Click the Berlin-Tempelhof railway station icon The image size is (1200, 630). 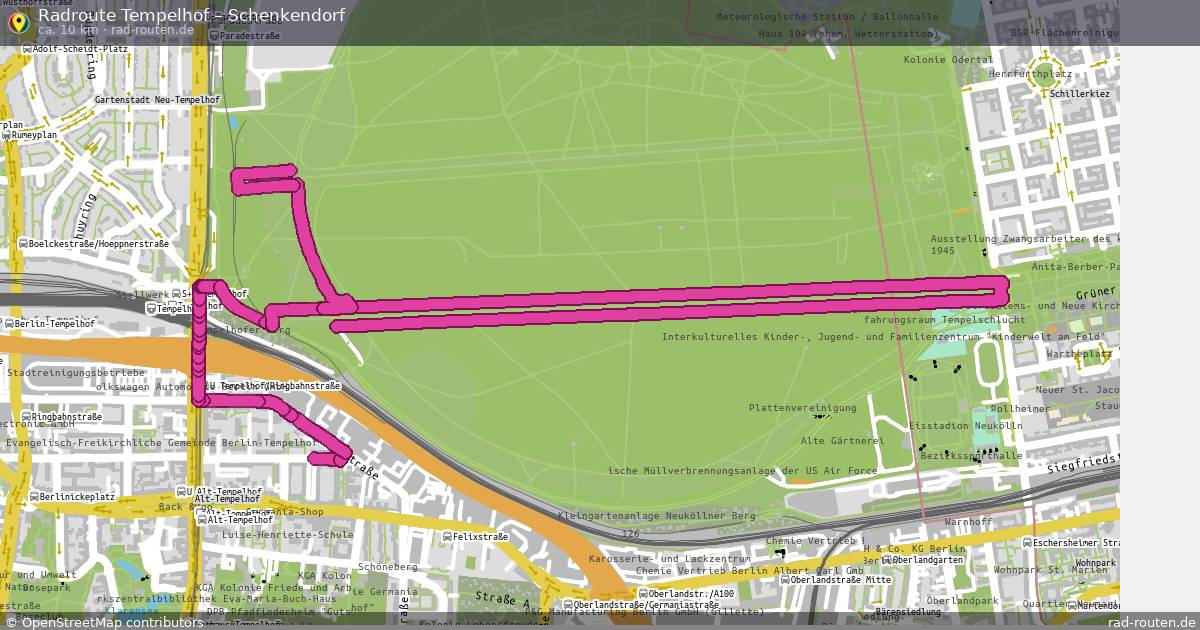point(9,324)
